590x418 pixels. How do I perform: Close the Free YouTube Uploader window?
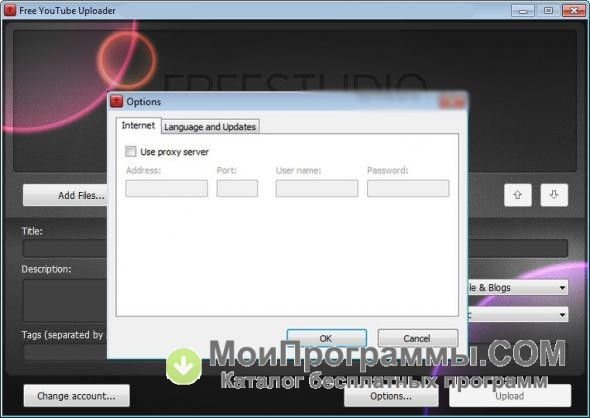pos(574,11)
